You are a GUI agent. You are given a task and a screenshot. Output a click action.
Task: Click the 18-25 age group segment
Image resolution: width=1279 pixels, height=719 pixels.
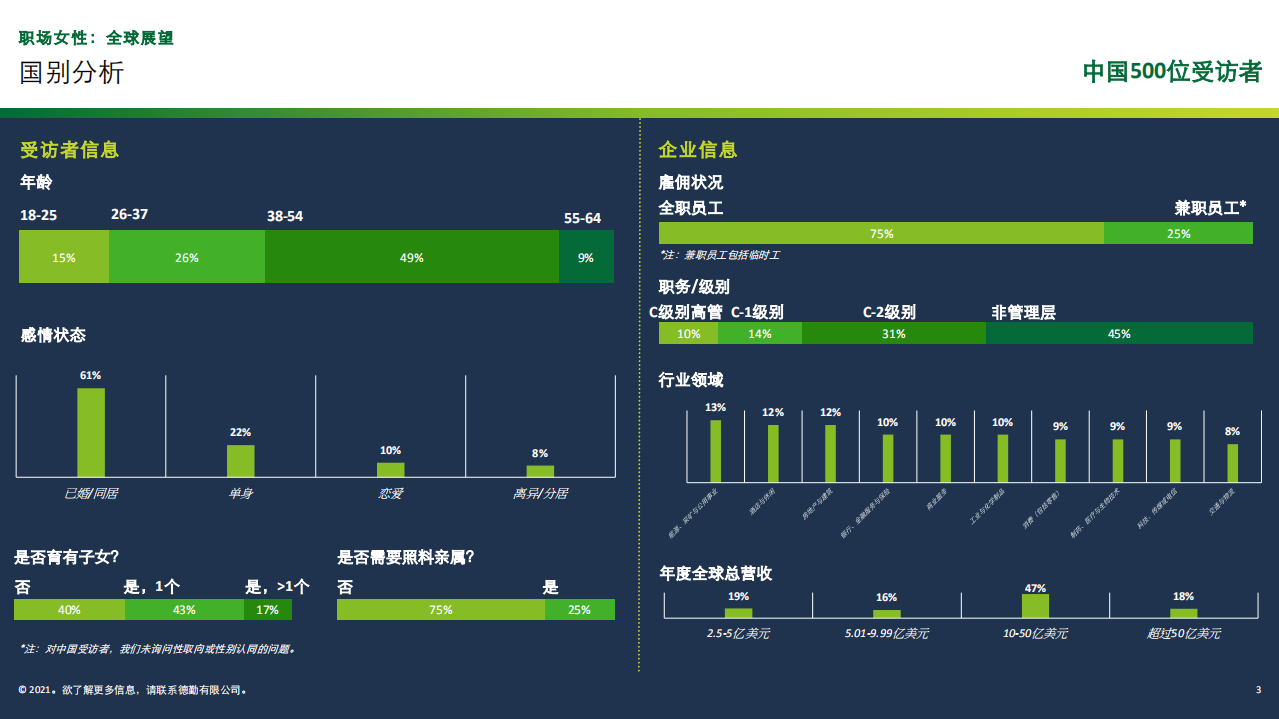point(63,257)
